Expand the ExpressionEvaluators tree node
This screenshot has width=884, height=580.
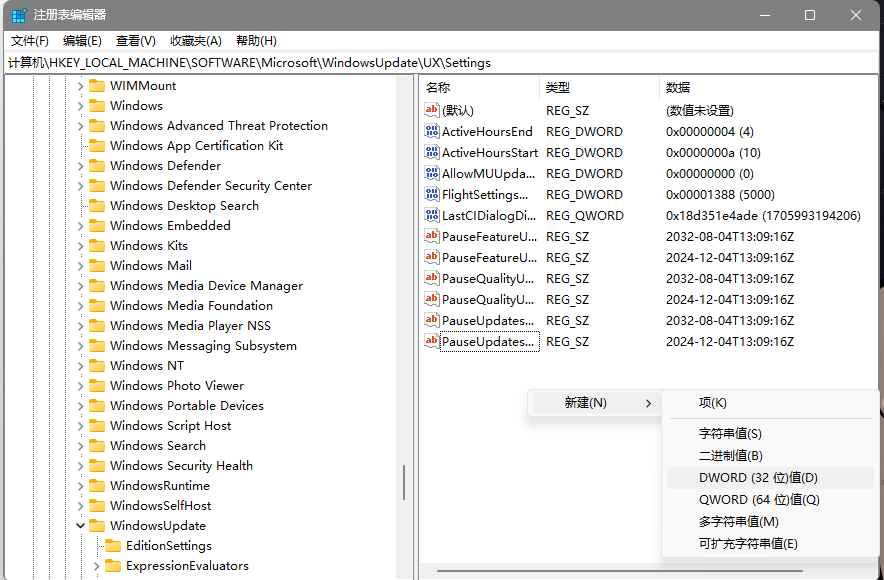[96, 566]
